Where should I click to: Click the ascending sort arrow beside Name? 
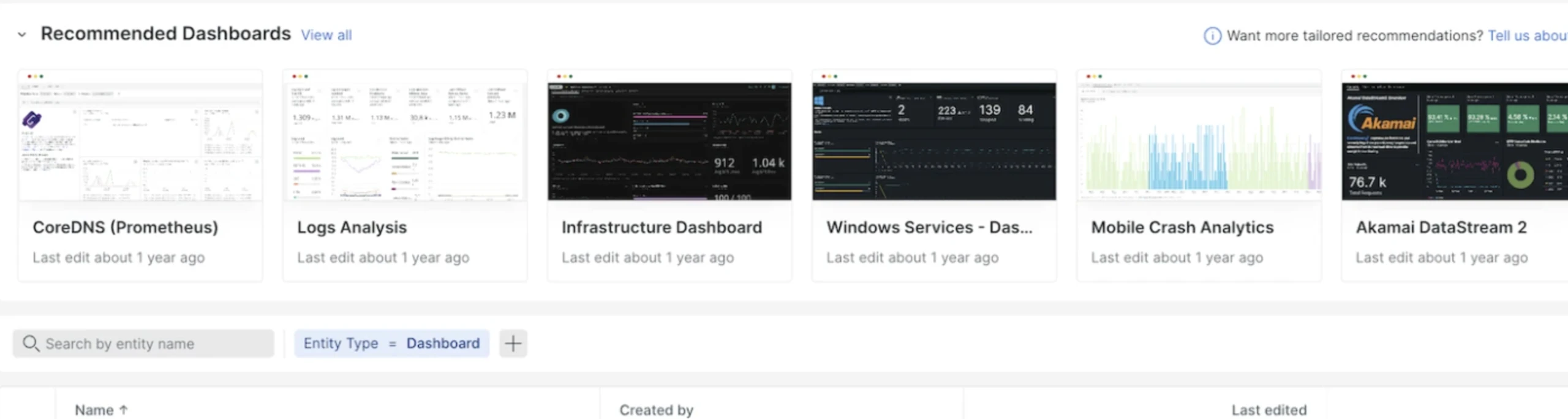tap(124, 410)
